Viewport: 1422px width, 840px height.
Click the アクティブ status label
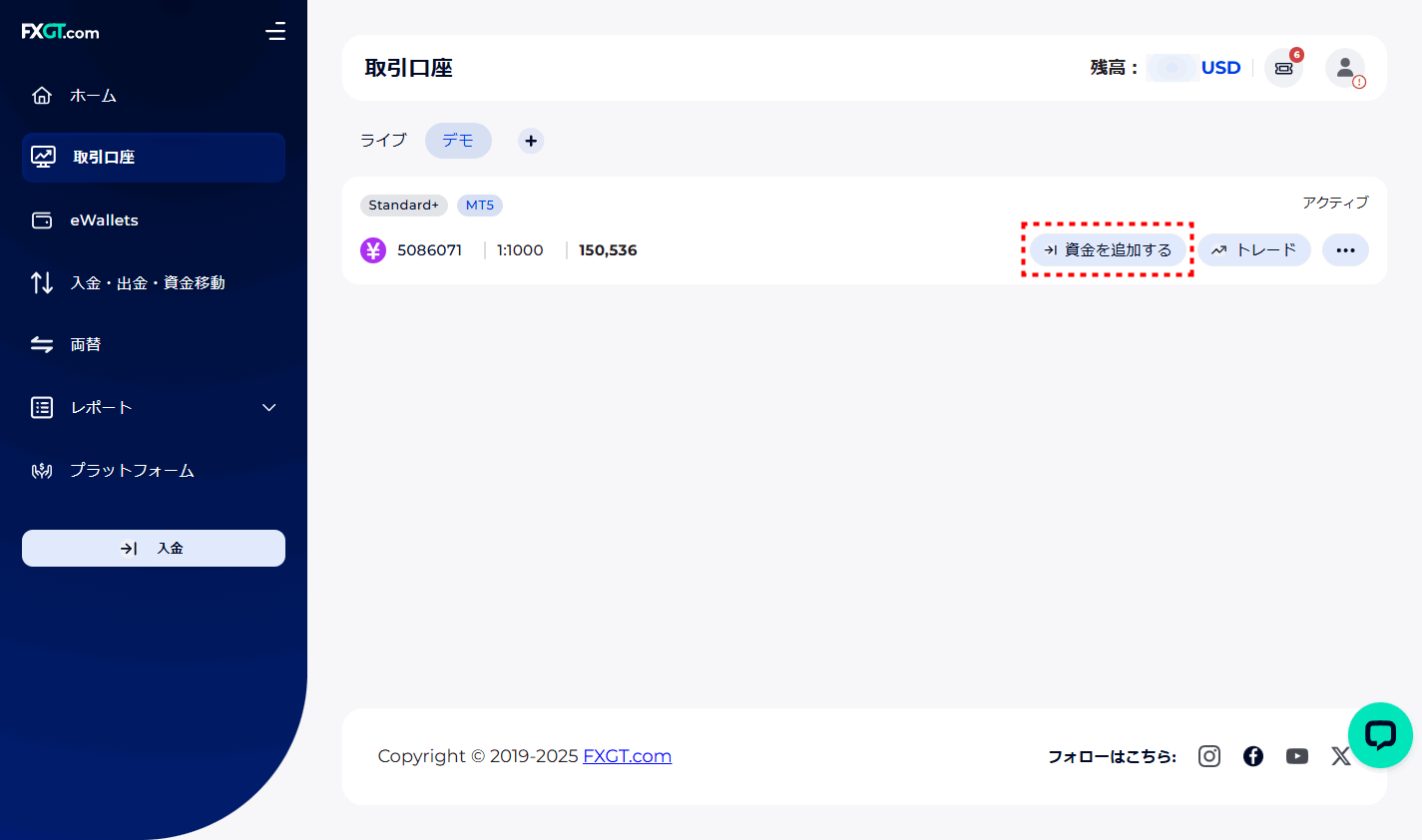(1335, 203)
